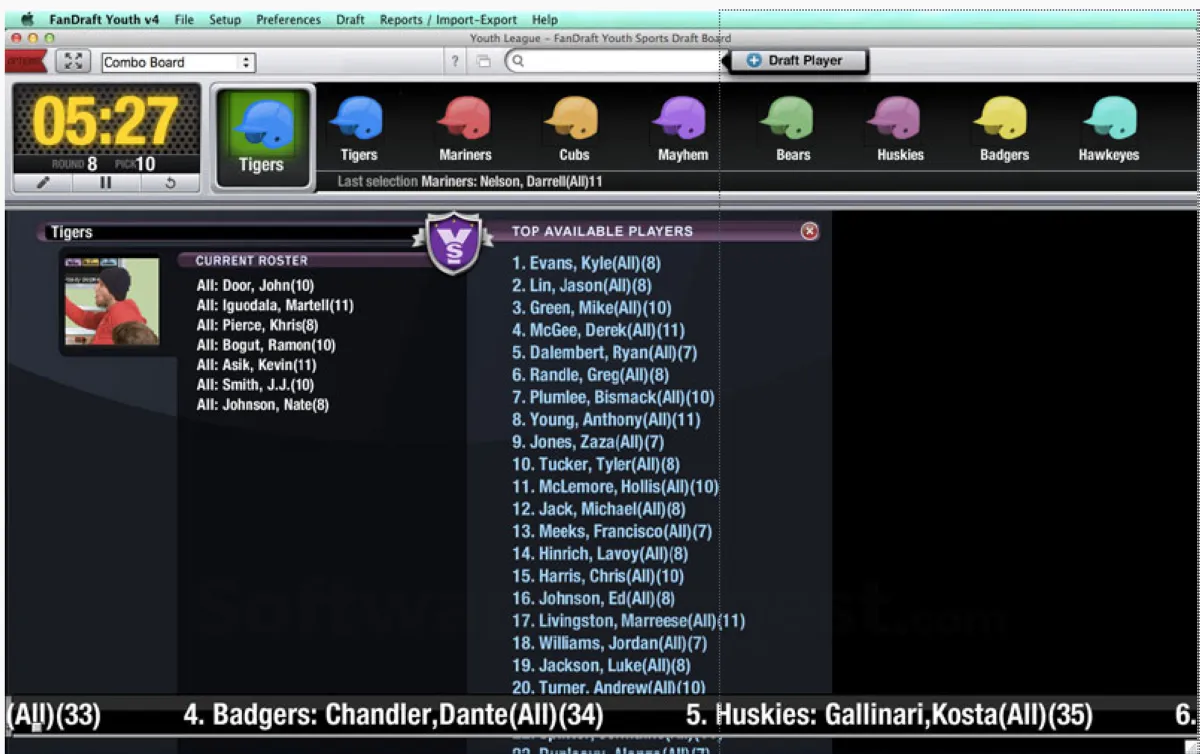Click roster entry Pierce, Khris

(257, 325)
